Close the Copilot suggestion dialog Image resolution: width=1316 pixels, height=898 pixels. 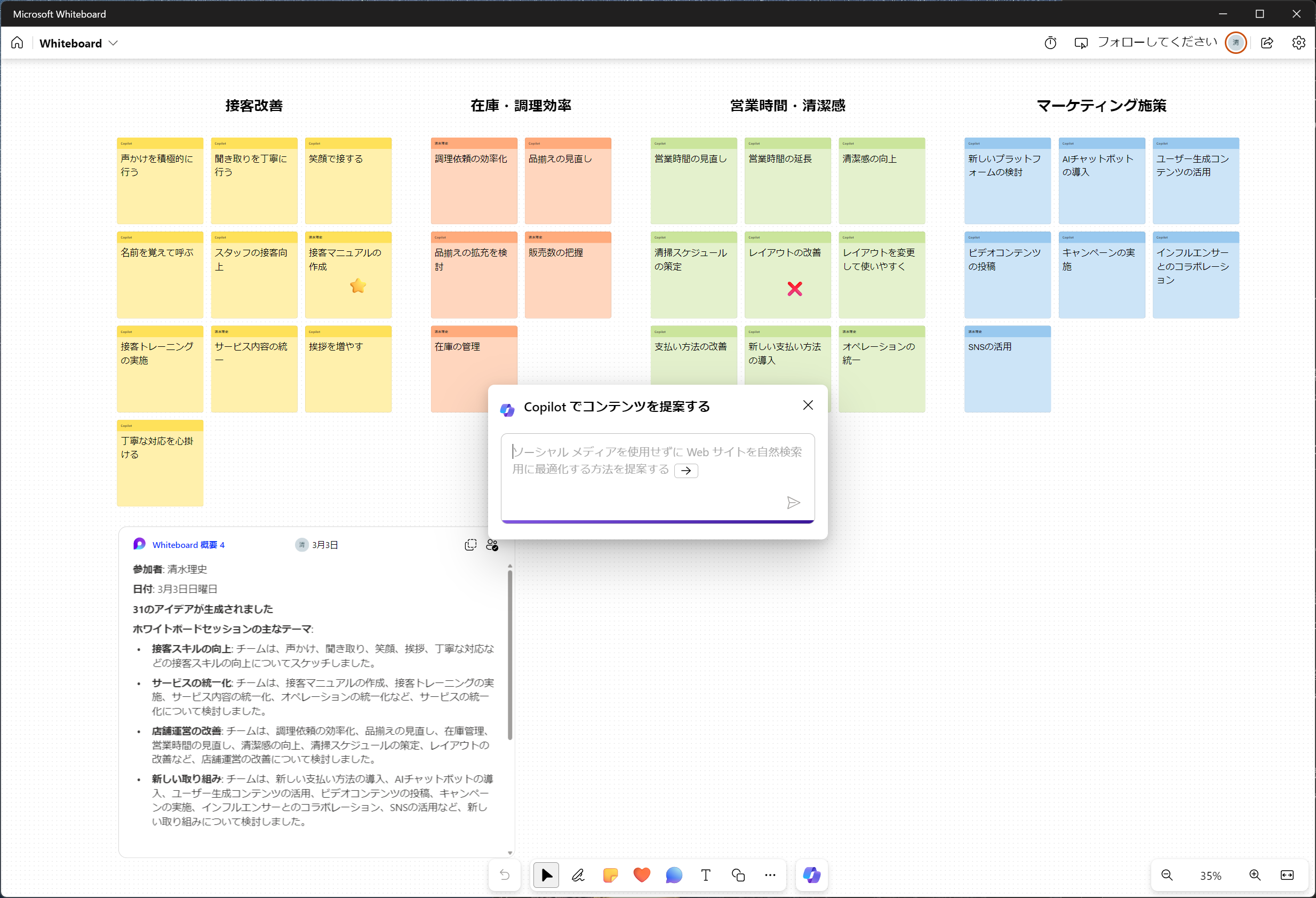pyautogui.click(x=808, y=405)
